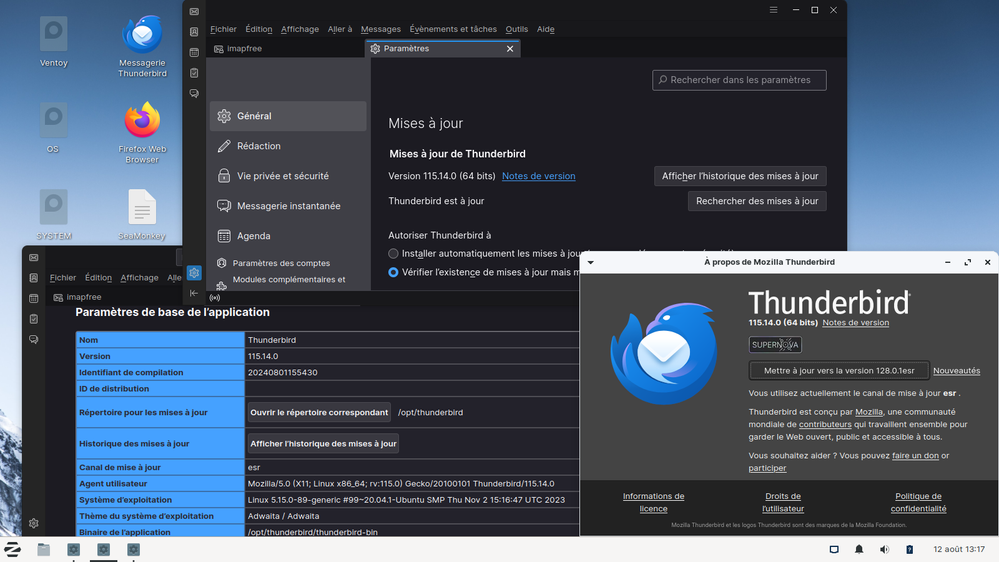Click the highlighted blue settings gear icon
The width and height of the screenshot is (999, 562).
[x=194, y=273]
